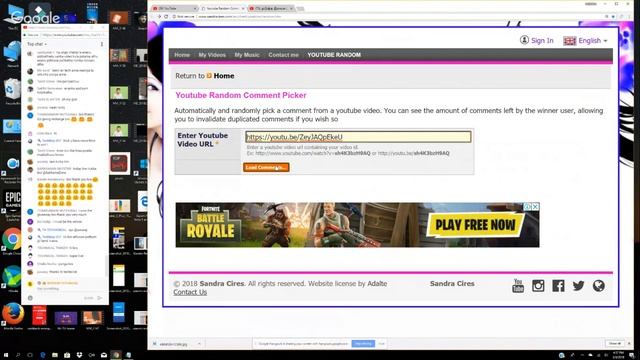
Task: Open the Network desktop icon
Action: coord(12,55)
